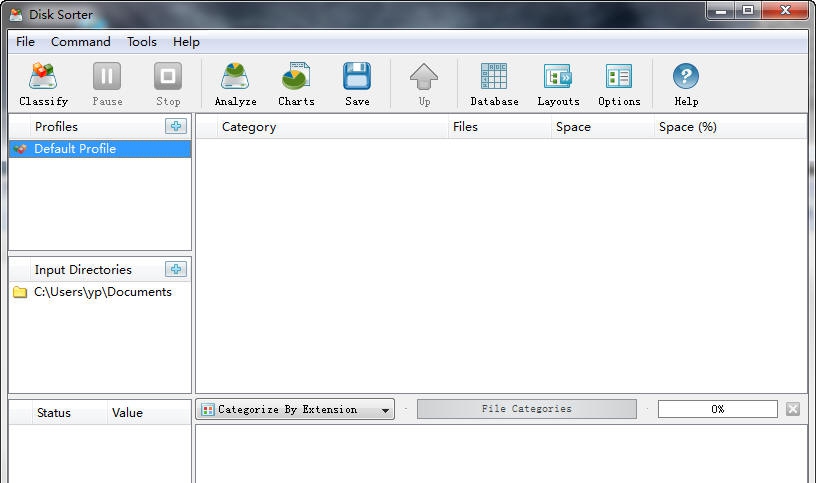Sort by the Space column header
The height and width of the screenshot is (483, 816).
point(603,126)
